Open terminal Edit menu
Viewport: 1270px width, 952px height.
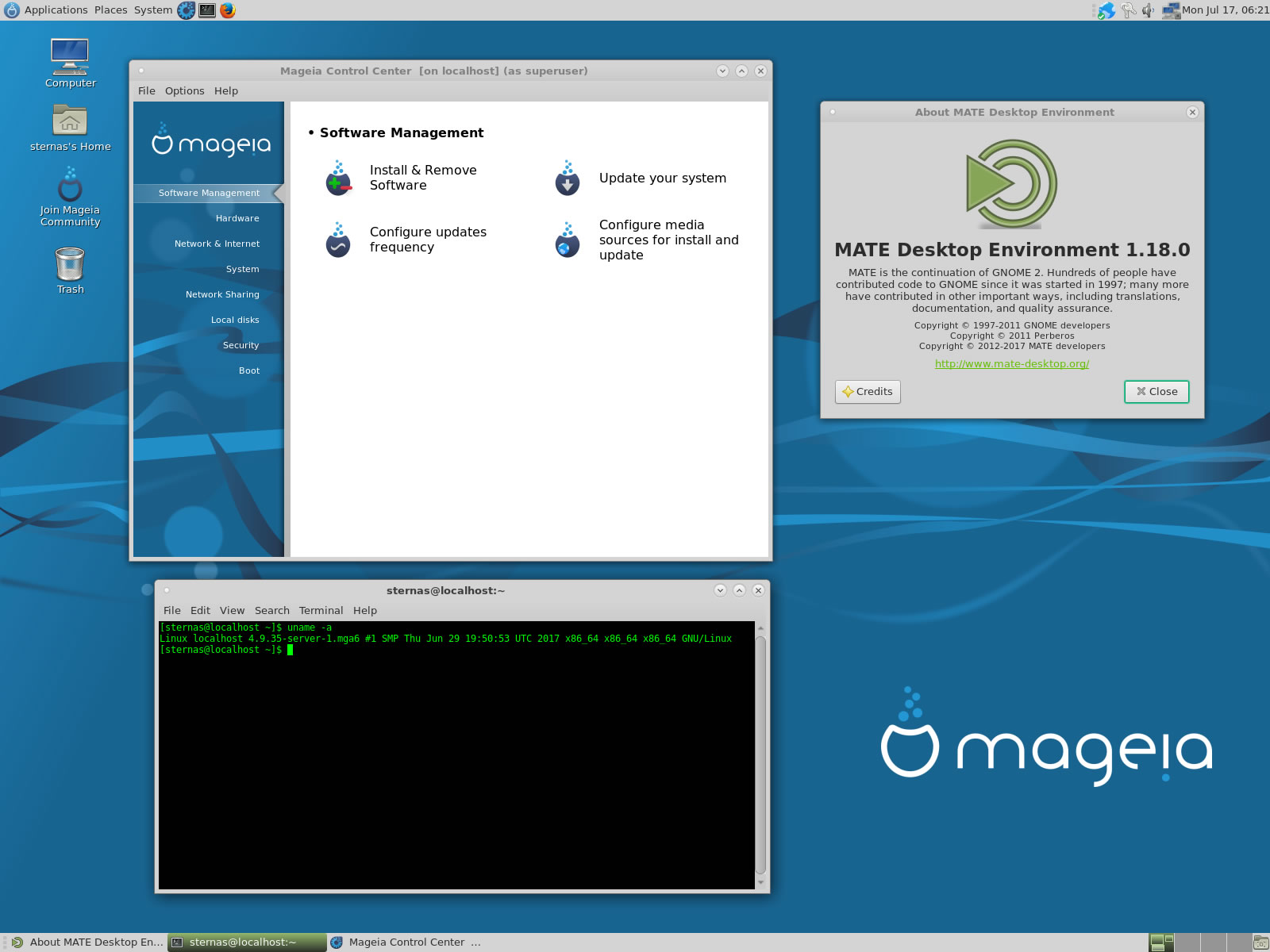[x=200, y=611]
